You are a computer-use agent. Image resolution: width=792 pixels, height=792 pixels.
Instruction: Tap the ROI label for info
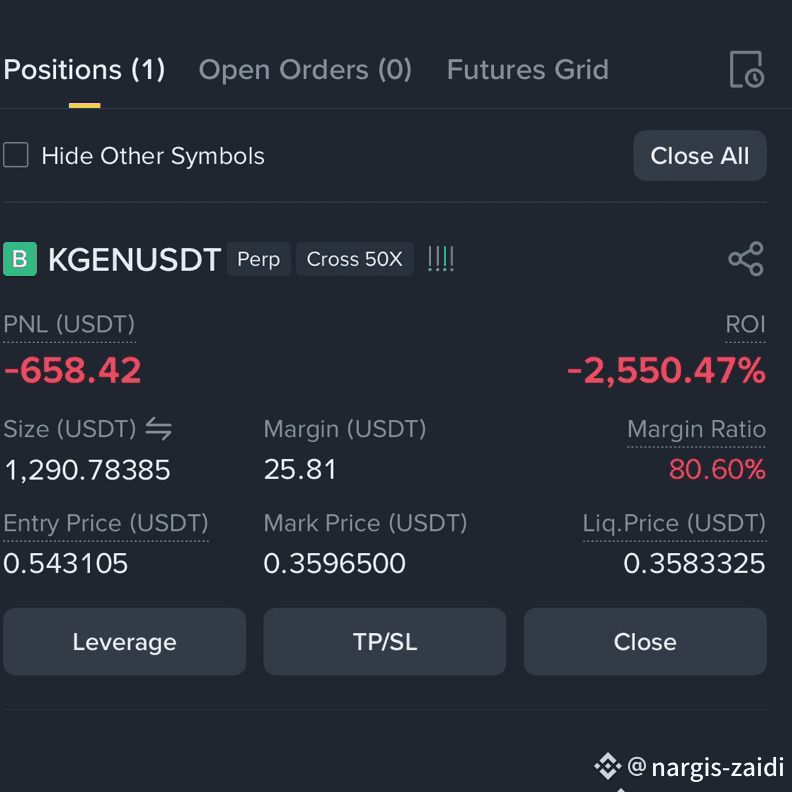tap(745, 324)
